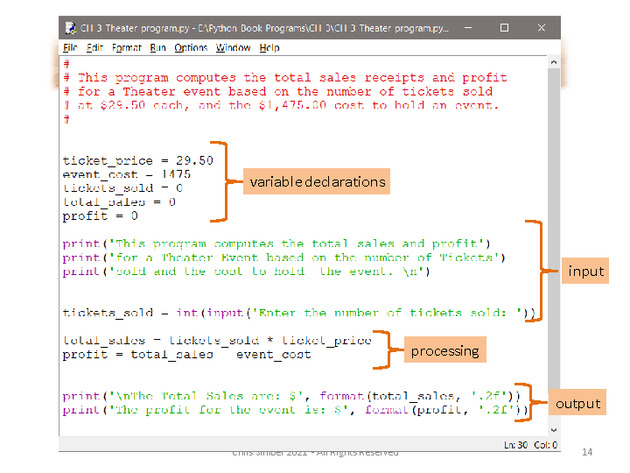Click the 'Ln: 30' status bar entry

[515, 445]
